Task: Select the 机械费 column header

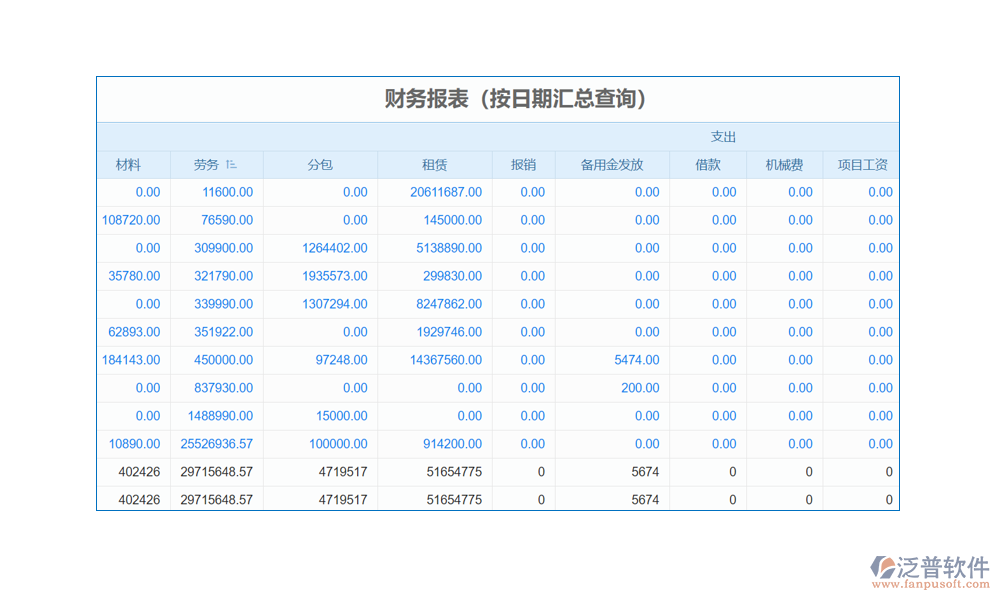Action: click(785, 165)
